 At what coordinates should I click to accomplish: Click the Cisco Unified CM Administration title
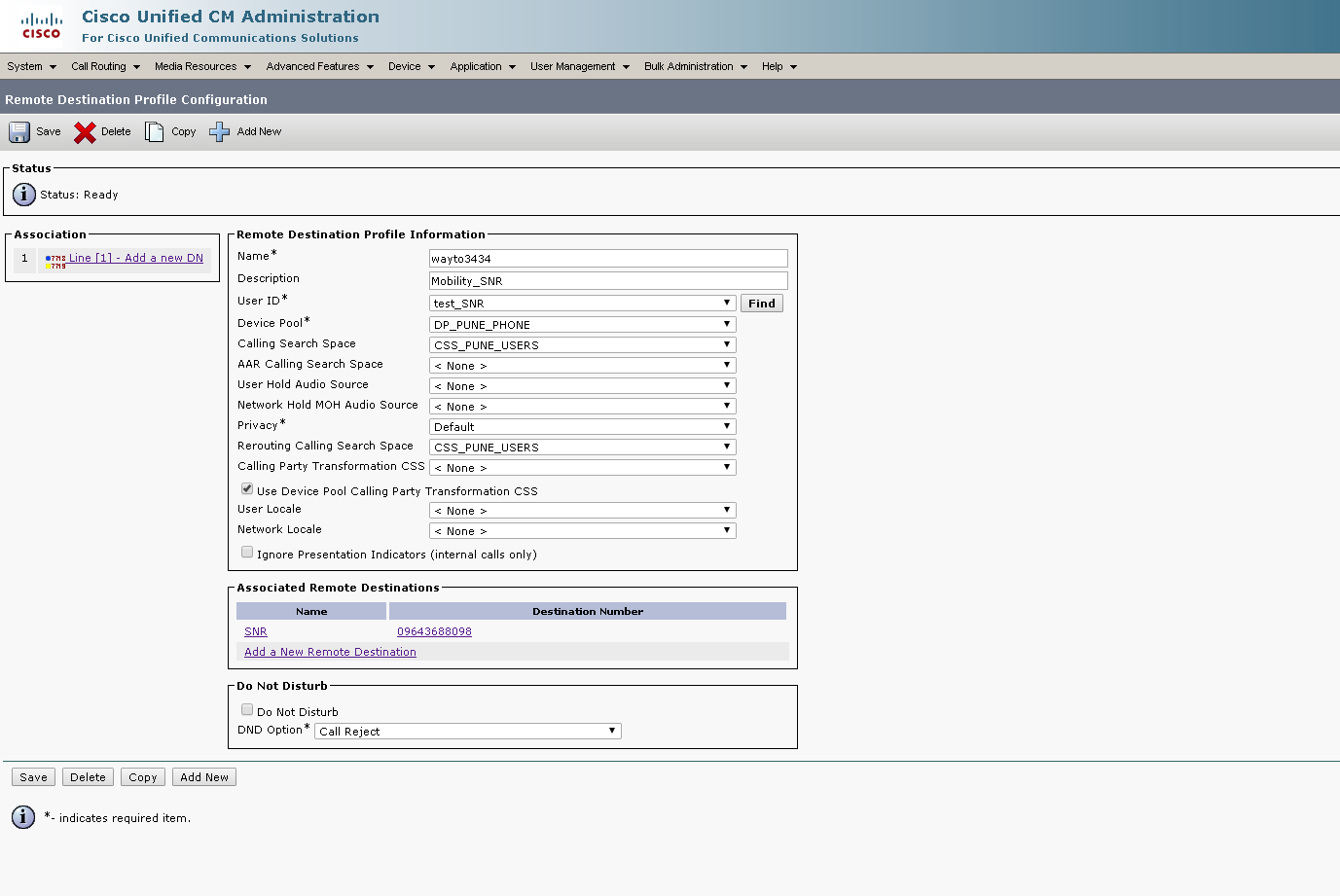click(x=231, y=17)
